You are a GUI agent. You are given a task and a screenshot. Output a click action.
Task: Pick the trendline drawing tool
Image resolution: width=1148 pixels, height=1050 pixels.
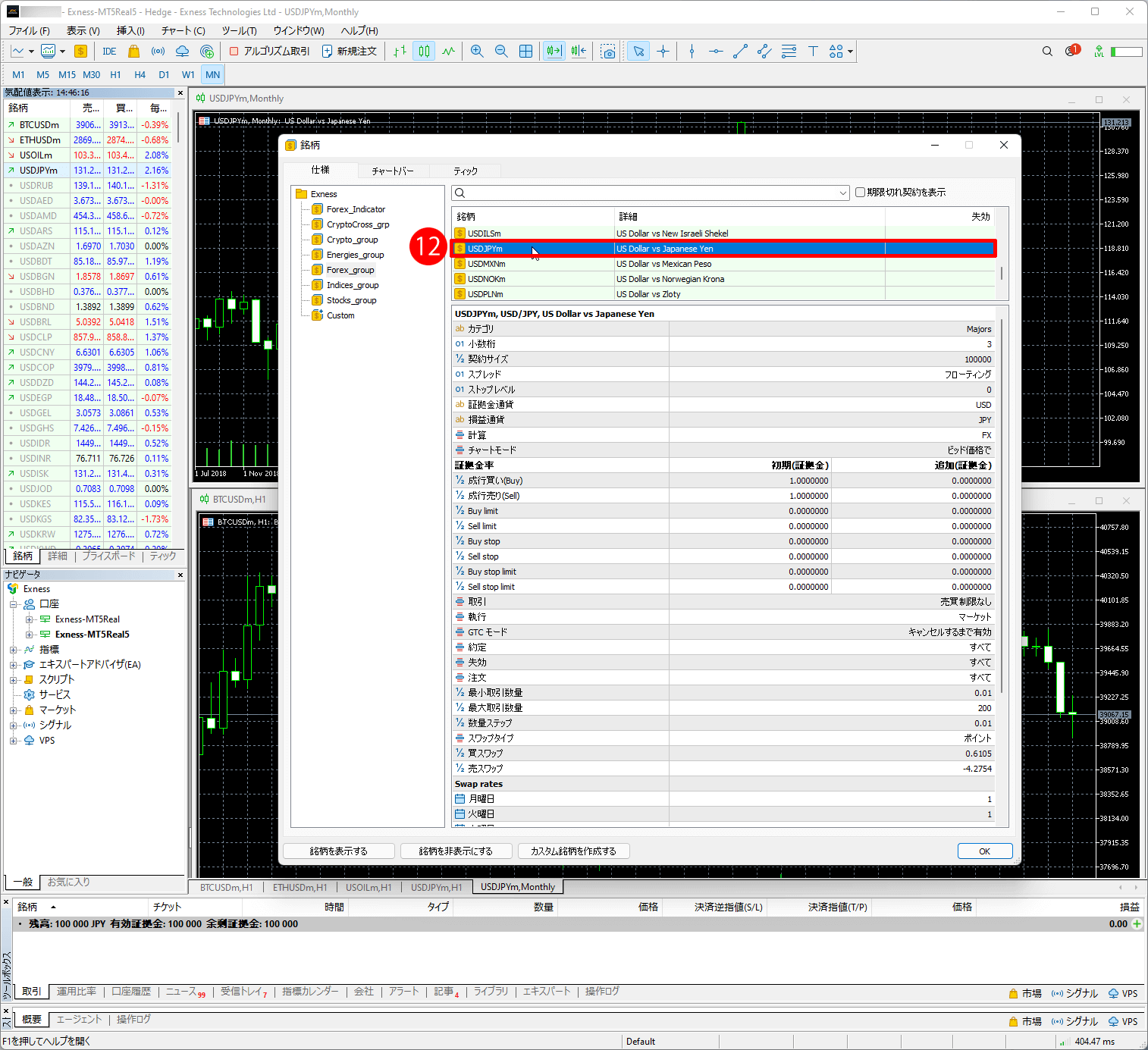point(740,51)
